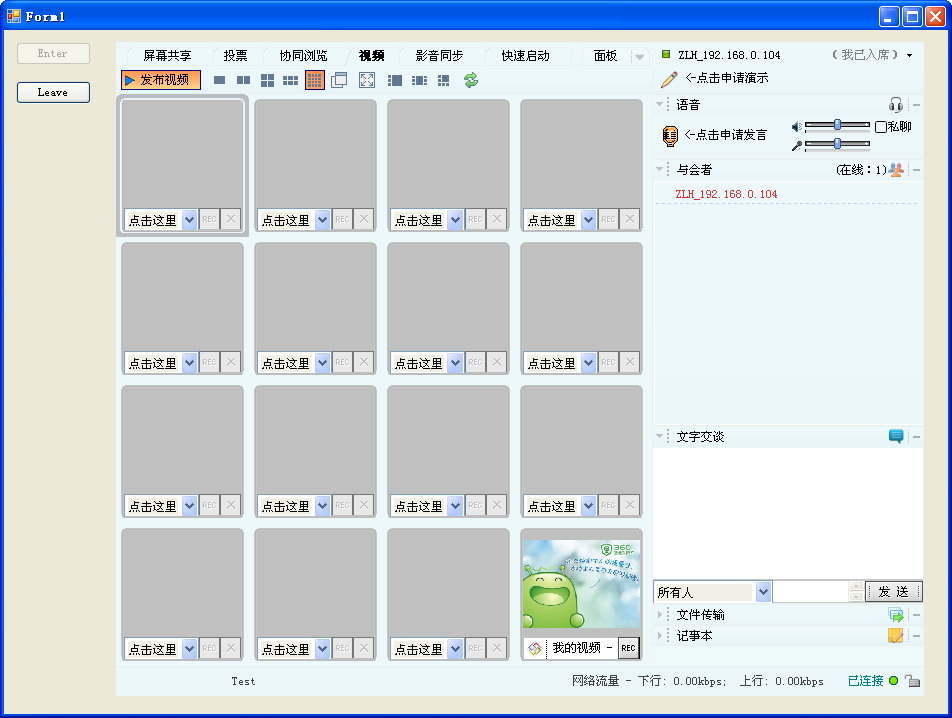Viewport: 952px width, 718px height.
Task: Click the fullscreen video icon in toolbar
Action: 367,80
